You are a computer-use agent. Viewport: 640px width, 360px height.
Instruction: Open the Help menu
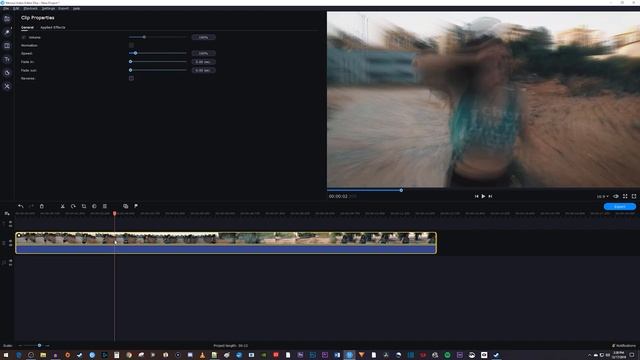click(76, 9)
